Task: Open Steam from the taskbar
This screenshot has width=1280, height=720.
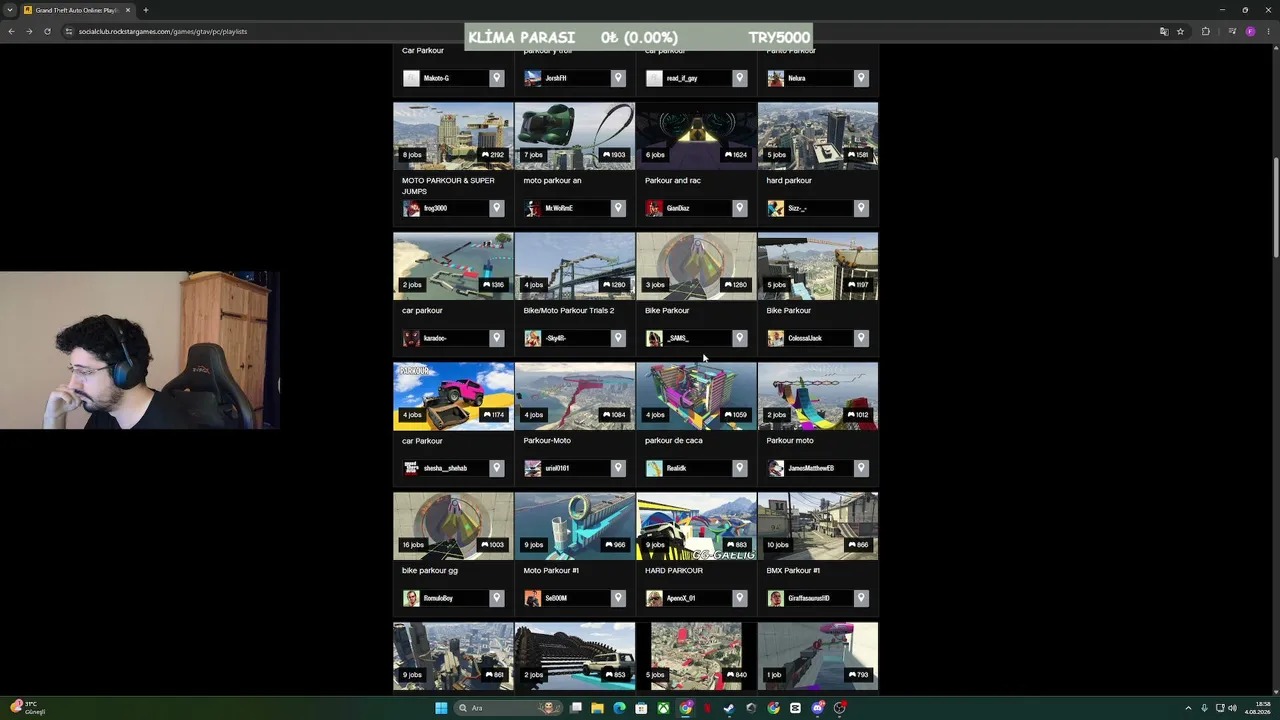Action: pos(729,708)
